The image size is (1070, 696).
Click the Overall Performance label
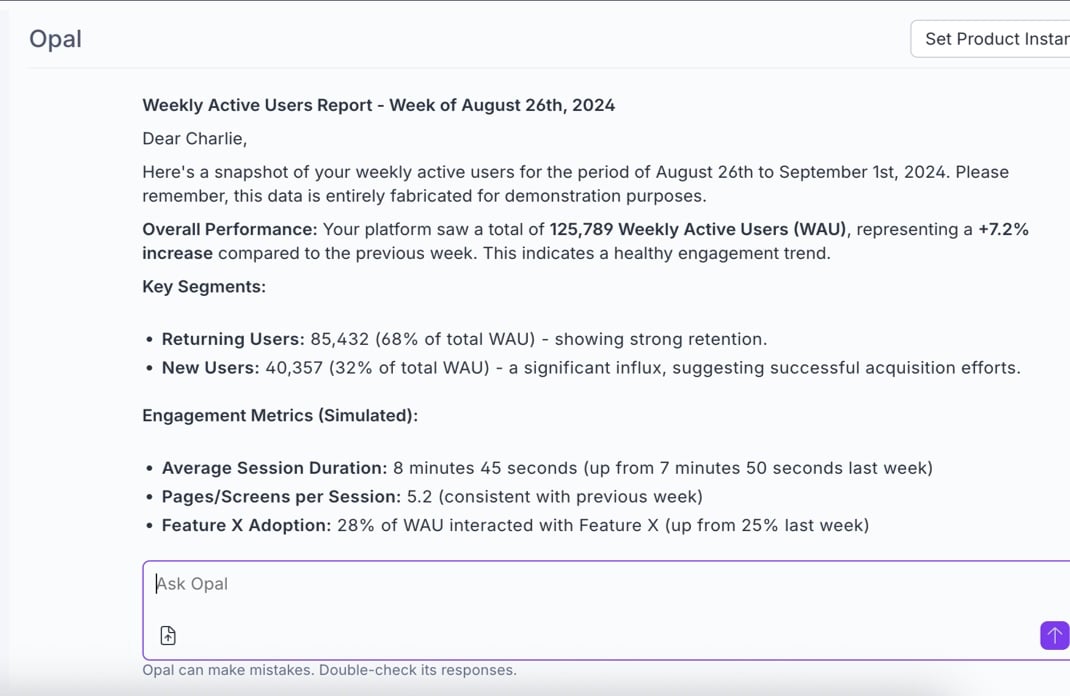(x=229, y=229)
